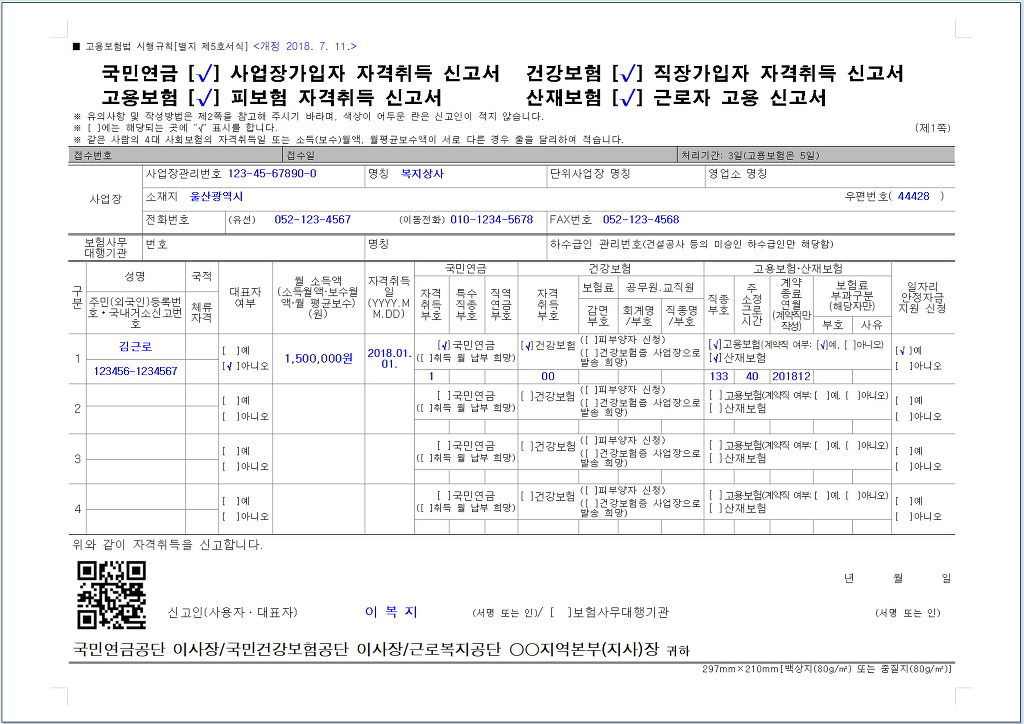
Task: Toggle the 고용보험 피보험 자격취득 title checkbox
Action: [x=203, y=98]
